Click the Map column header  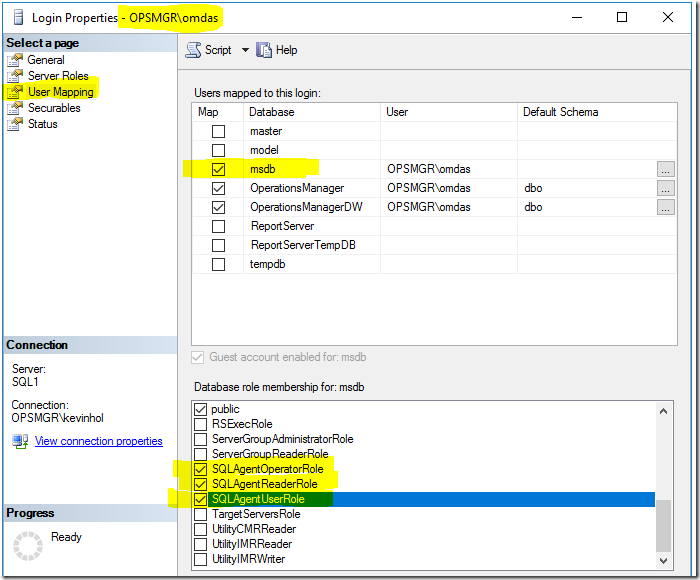tap(218, 112)
